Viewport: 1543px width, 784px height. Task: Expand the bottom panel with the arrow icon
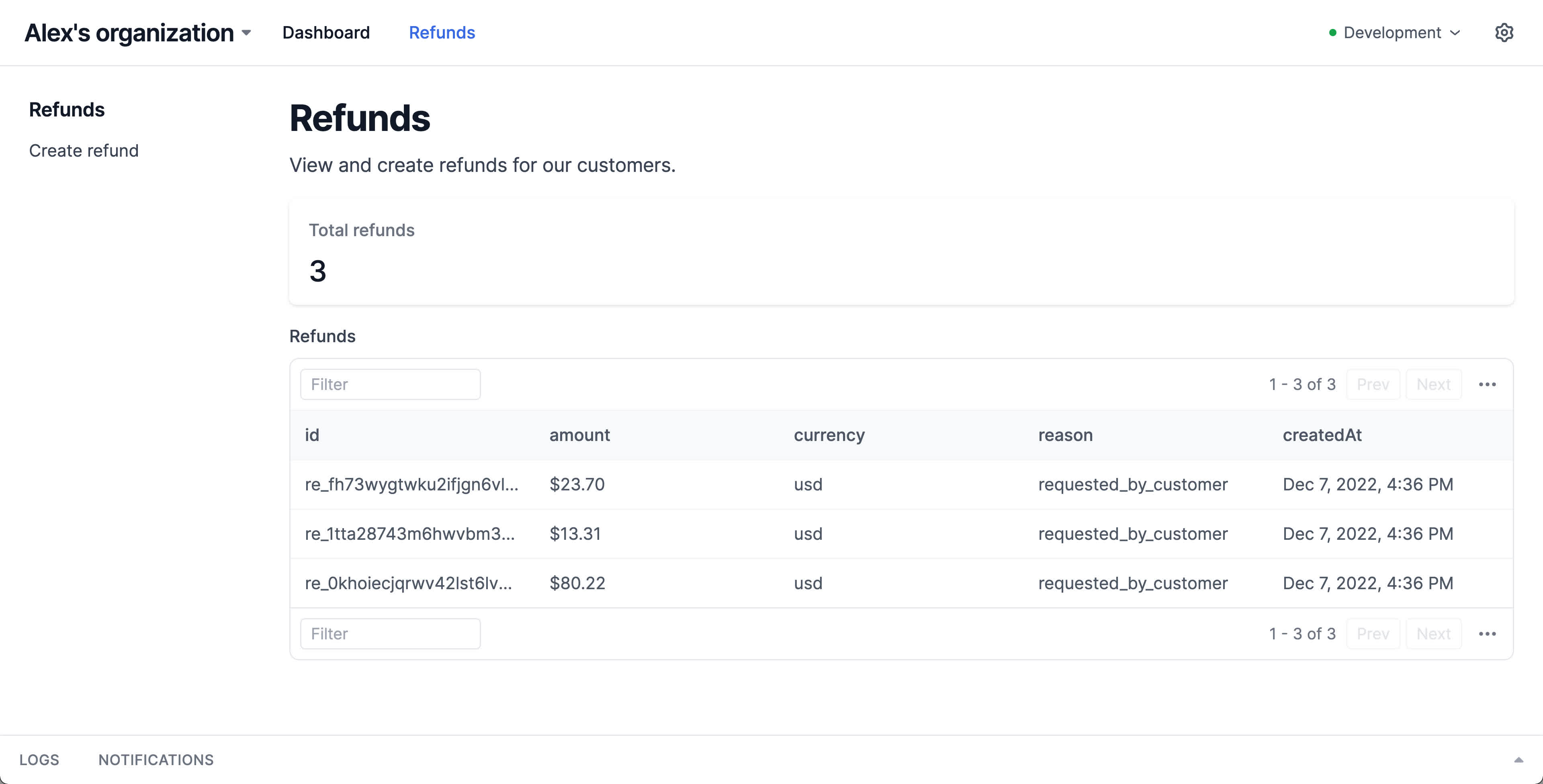click(x=1518, y=760)
